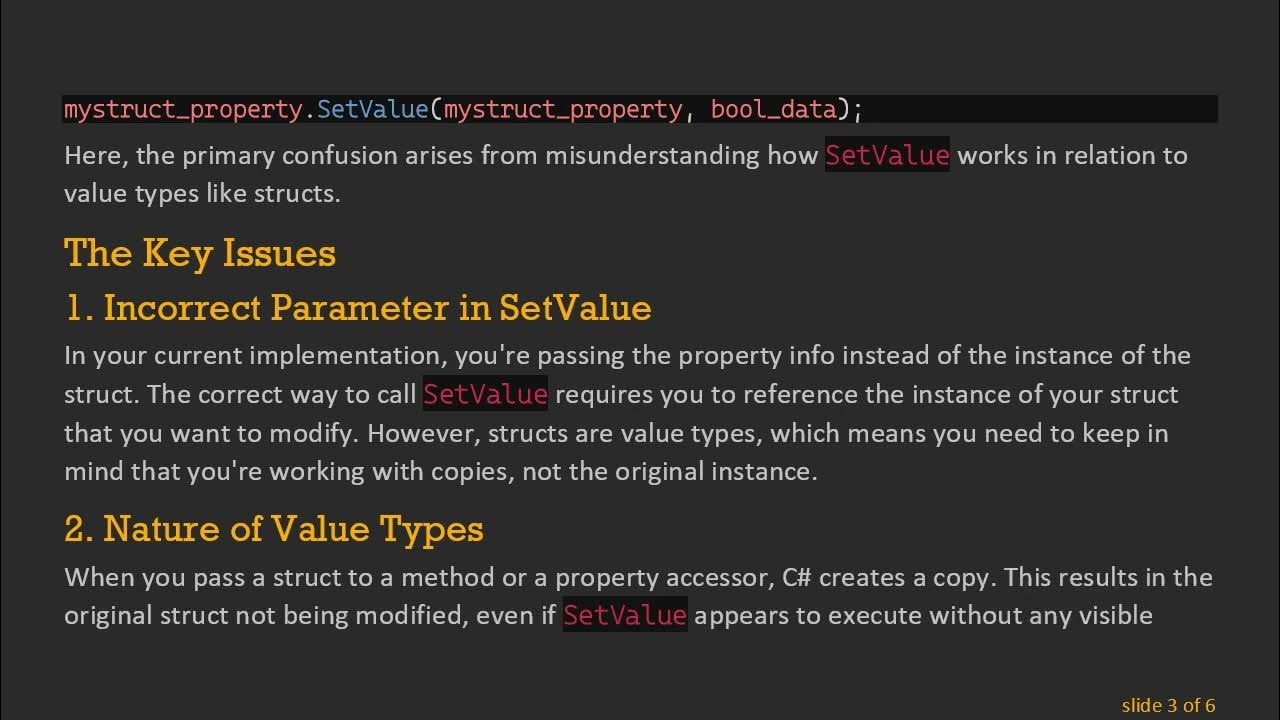Click mystruct_property before the dot in the code line
The width and height of the screenshot is (1280, 720).
pos(183,109)
